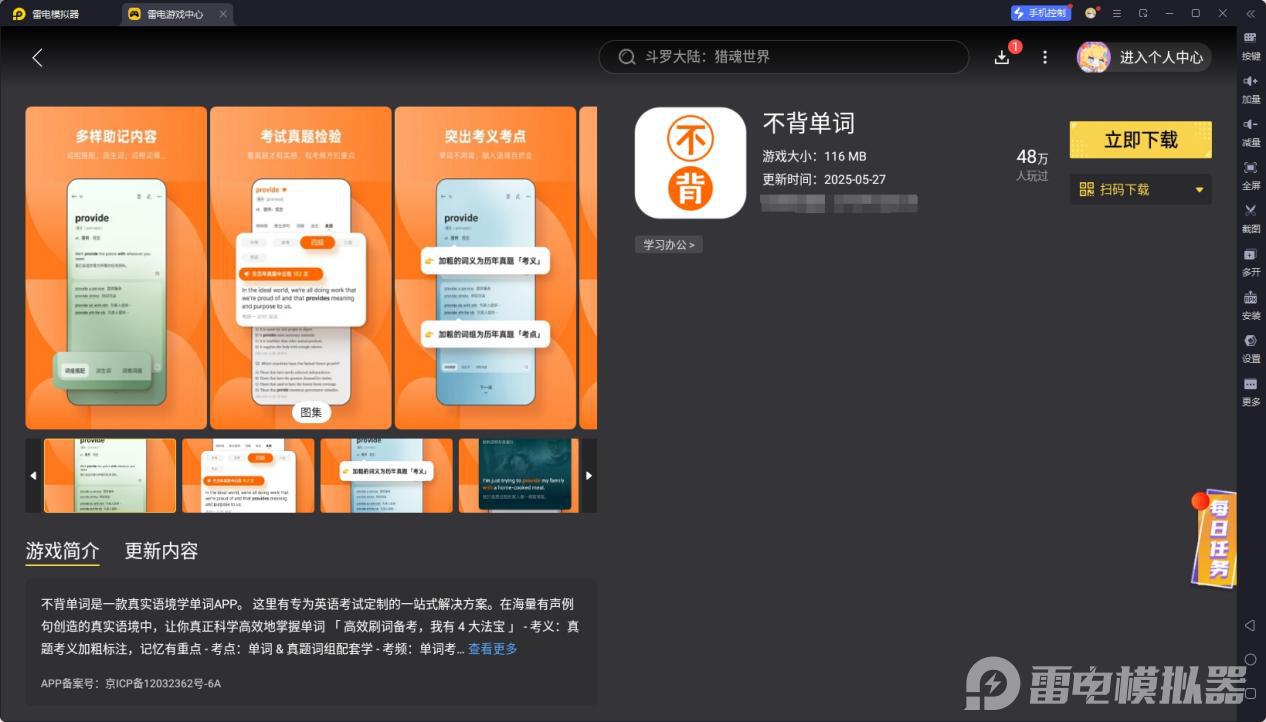Click the Android recents square button
1266x722 pixels.
pyautogui.click(x=1250, y=693)
